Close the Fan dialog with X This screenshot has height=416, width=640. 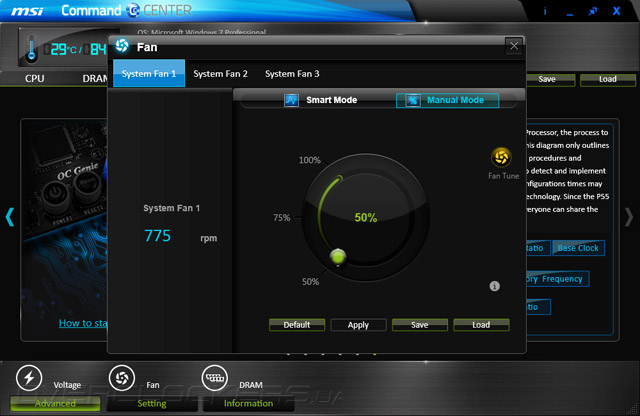[x=514, y=46]
